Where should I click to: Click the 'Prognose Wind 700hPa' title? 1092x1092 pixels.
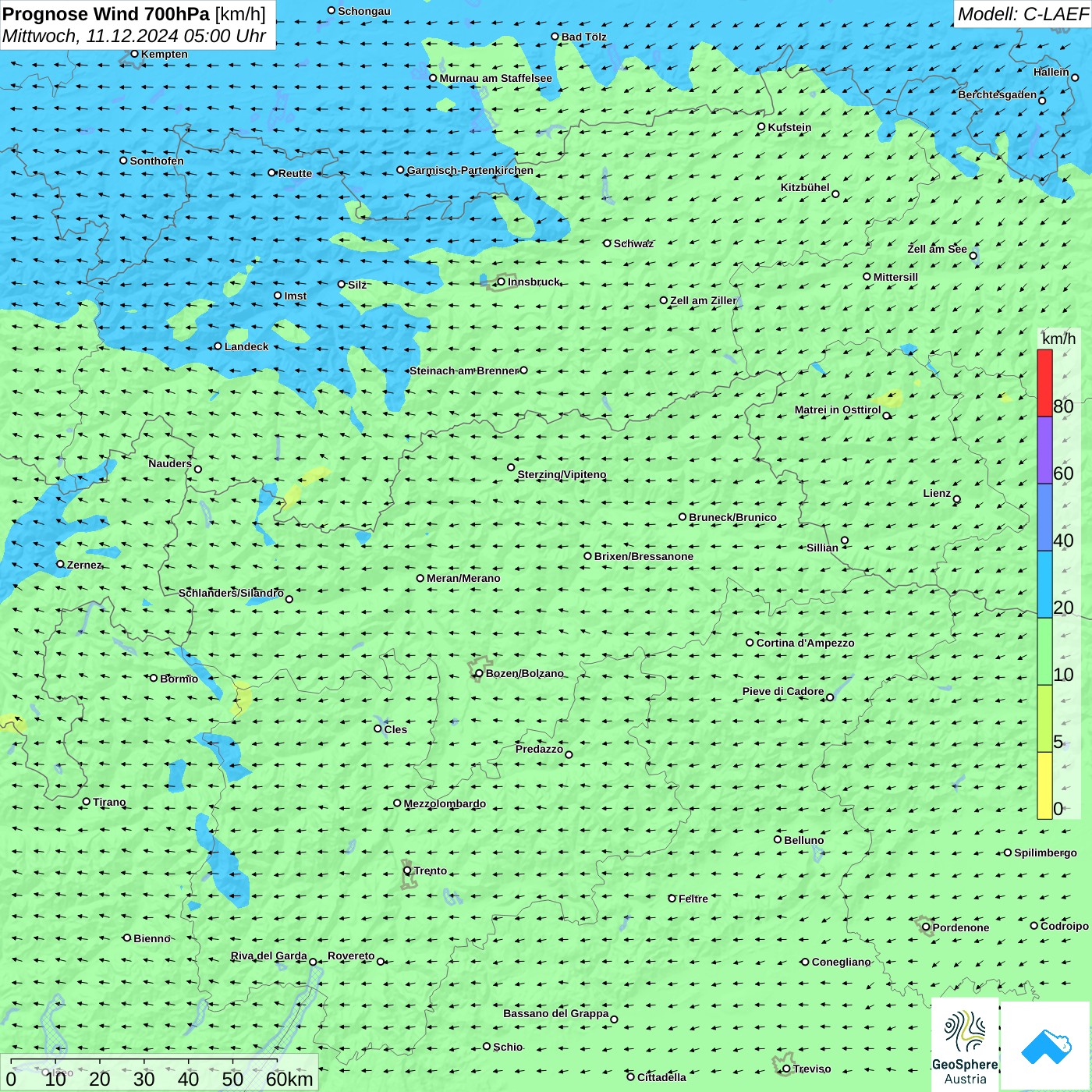coord(106,13)
